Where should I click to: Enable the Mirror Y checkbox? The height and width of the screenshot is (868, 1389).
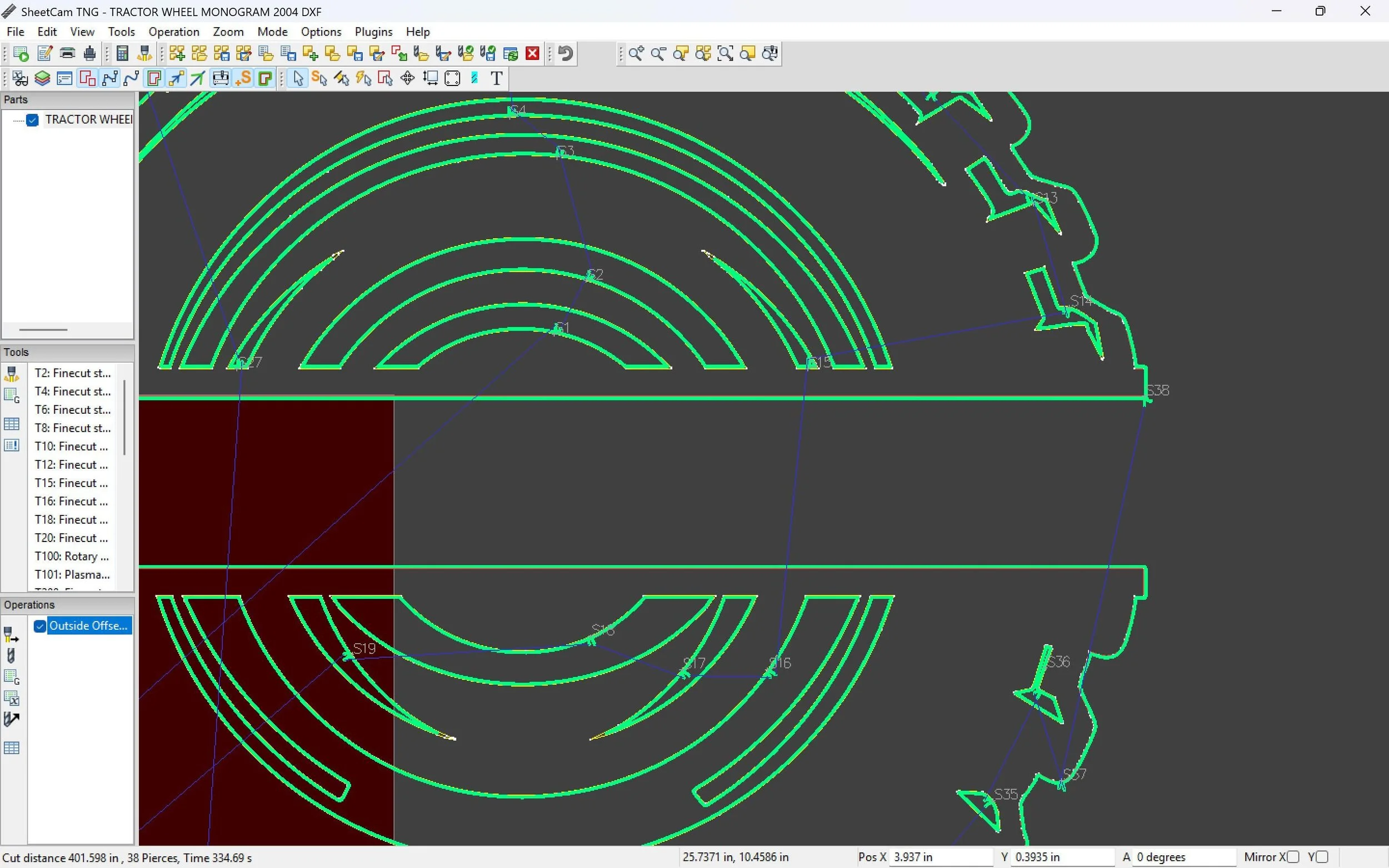1321,857
